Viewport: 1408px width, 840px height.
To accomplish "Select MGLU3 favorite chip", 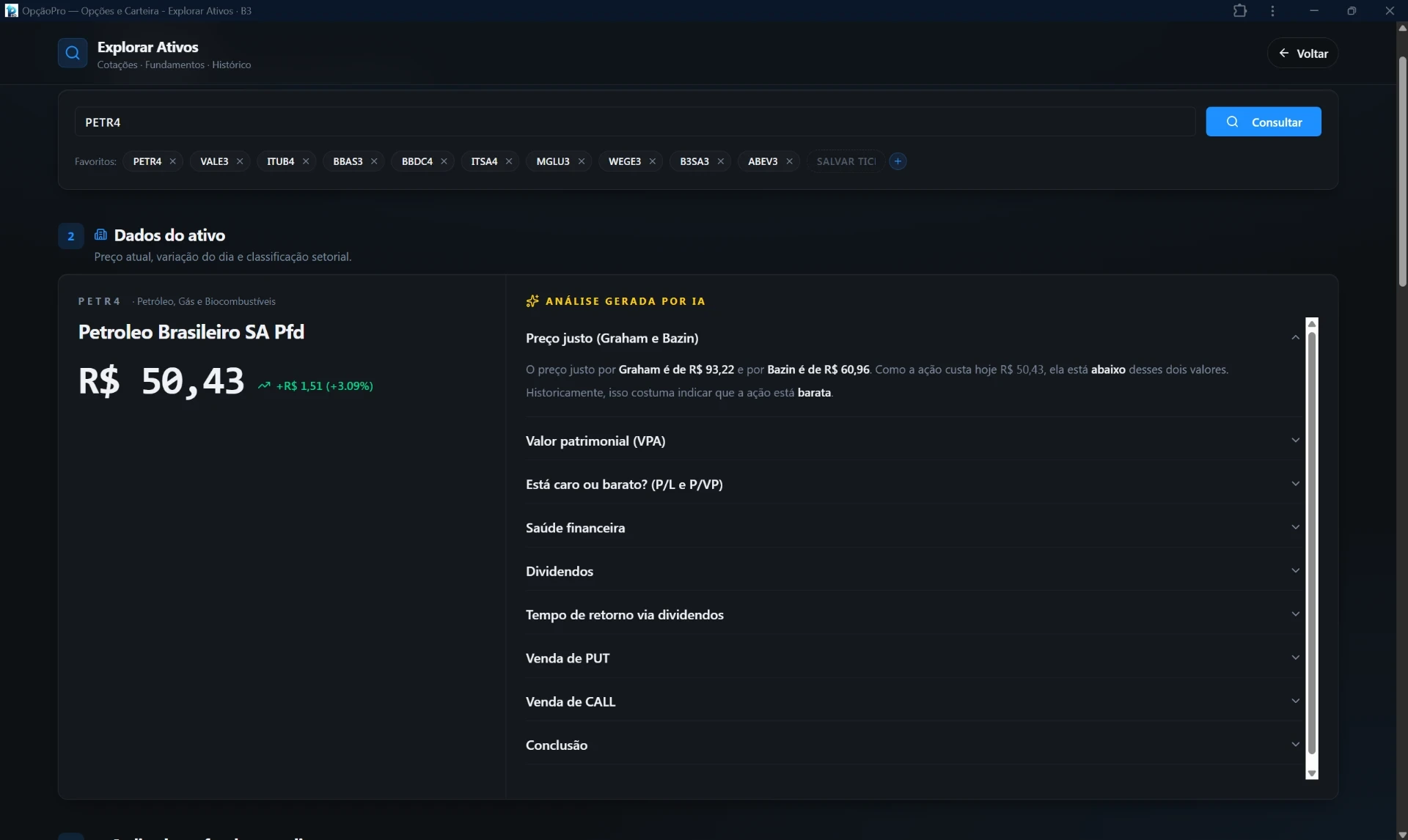I will point(553,161).
